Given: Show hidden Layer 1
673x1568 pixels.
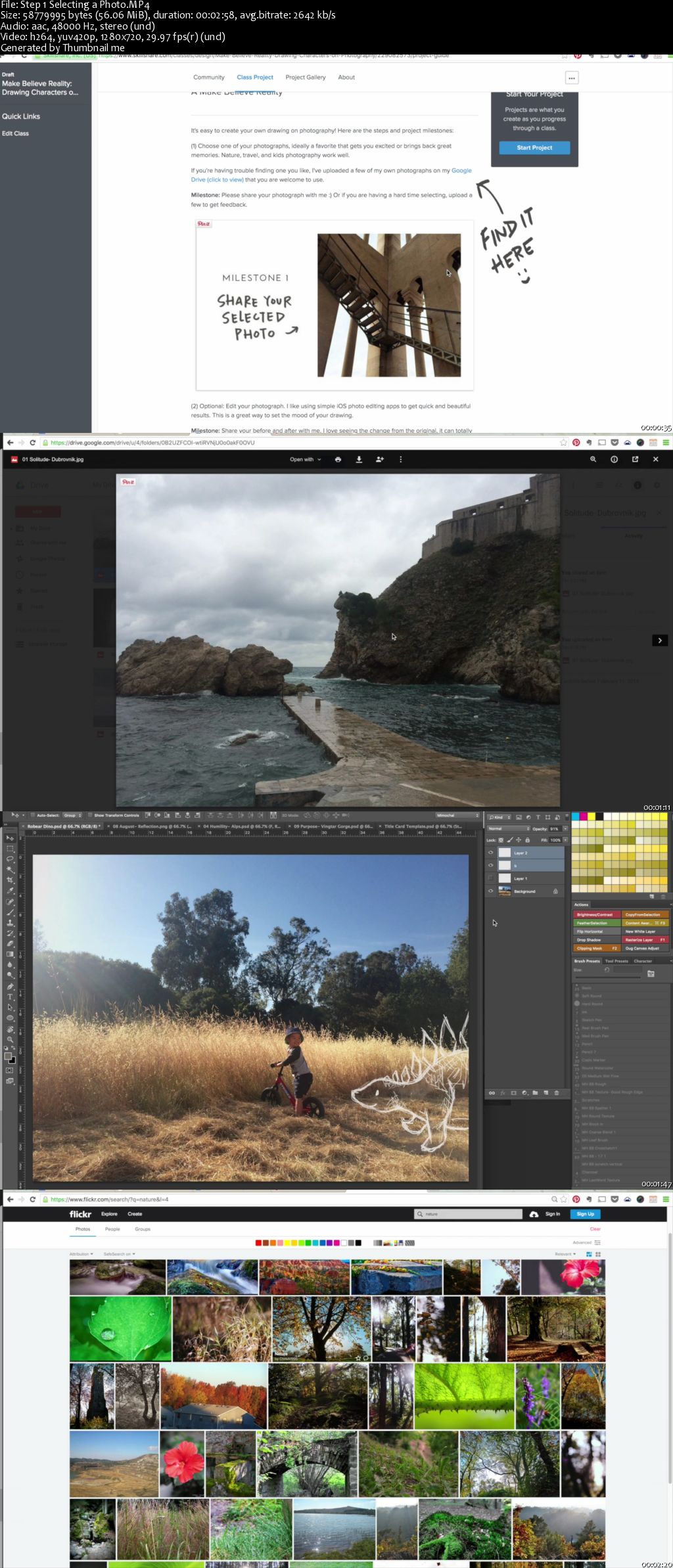Looking at the screenshot, I should tap(490, 878).
